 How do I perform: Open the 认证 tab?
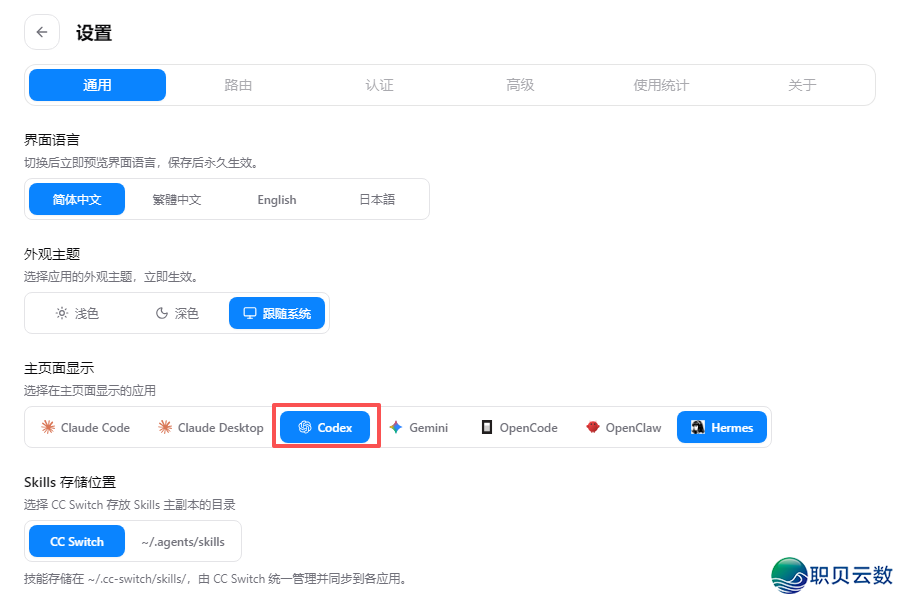pyautogui.click(x=379, y=85)
